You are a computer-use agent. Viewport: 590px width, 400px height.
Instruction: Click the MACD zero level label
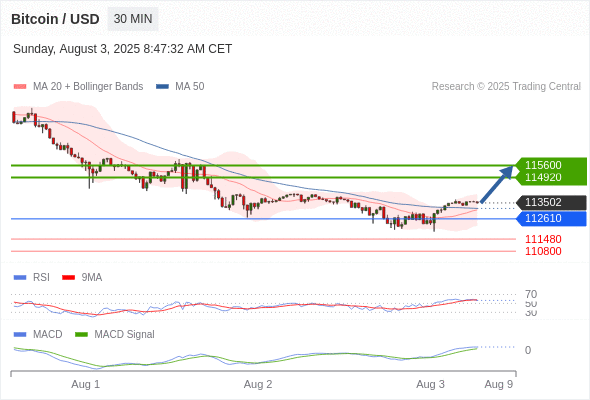click(x=528, y=350)
